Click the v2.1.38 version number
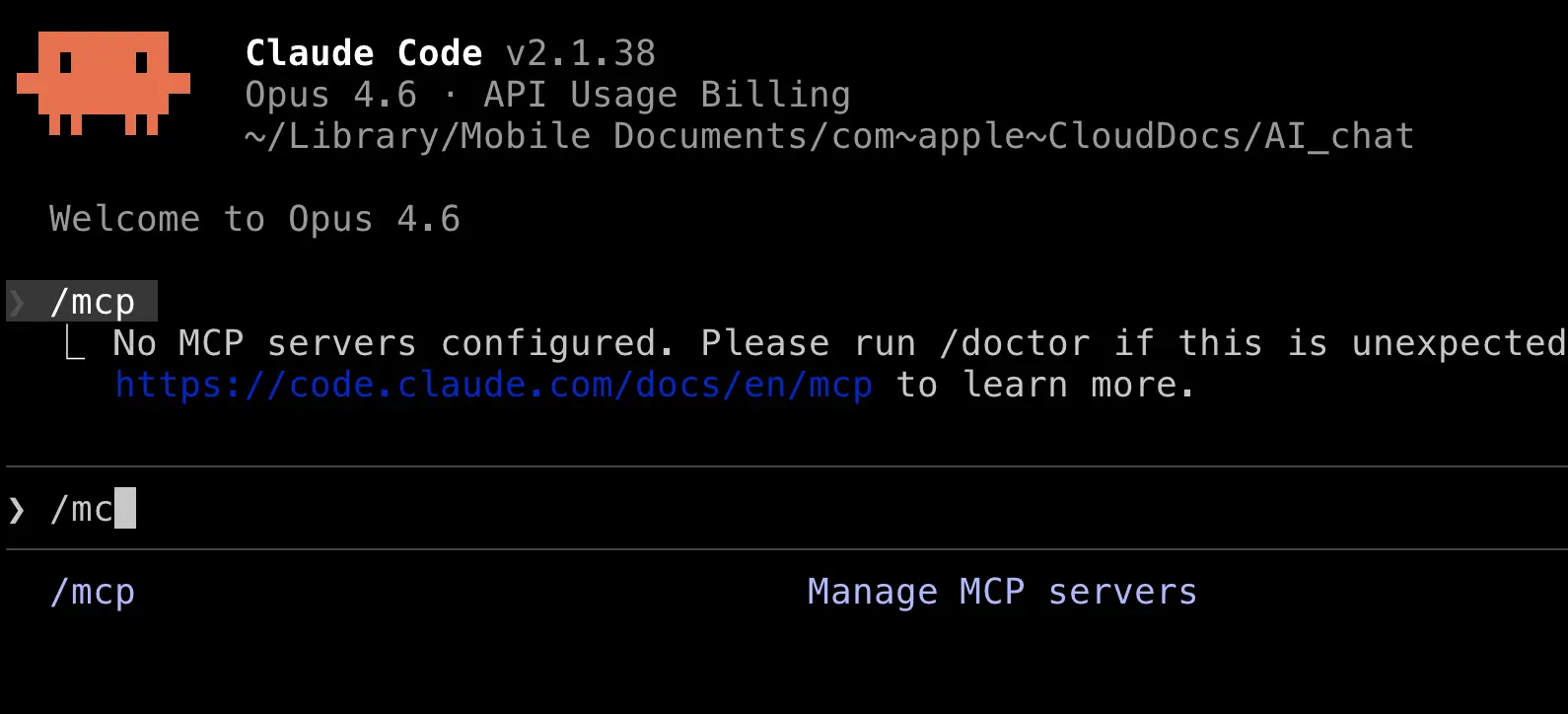This screenshot has width=1568, height=714. pyautogui.click(x=580, y=53)
